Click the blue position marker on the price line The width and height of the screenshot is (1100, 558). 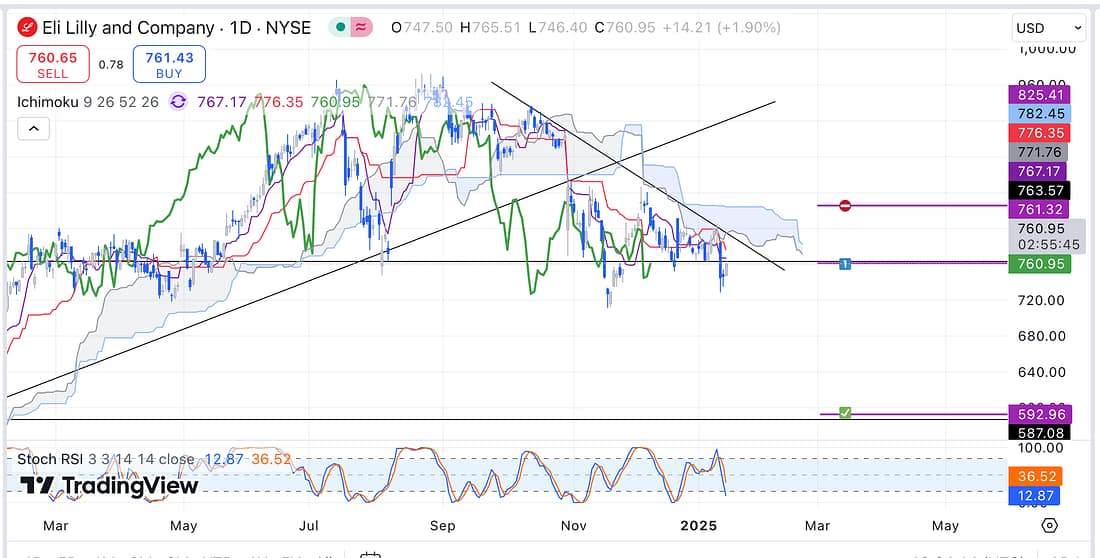coord(845,263)
